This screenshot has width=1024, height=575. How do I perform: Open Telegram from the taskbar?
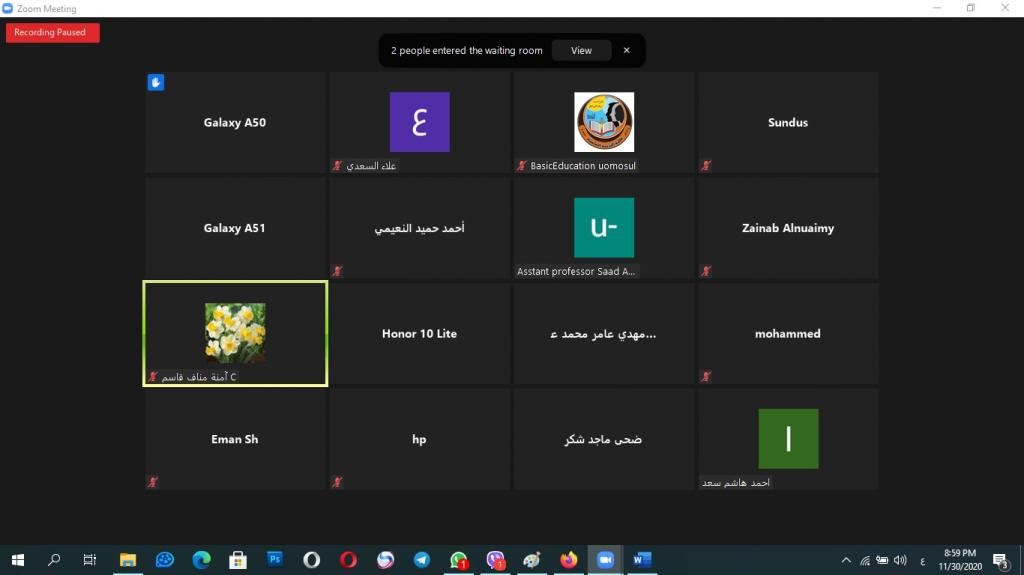pyautogui.click(x=422, y=560)
